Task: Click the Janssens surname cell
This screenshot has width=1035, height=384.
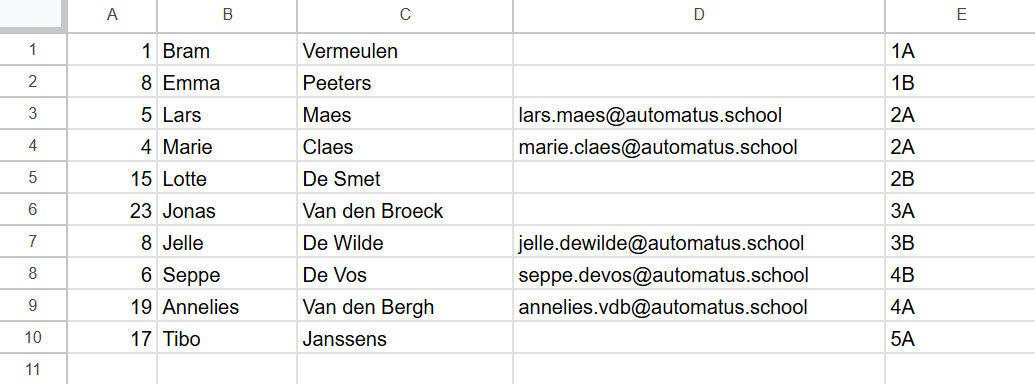Action: (x=405, y=338)
